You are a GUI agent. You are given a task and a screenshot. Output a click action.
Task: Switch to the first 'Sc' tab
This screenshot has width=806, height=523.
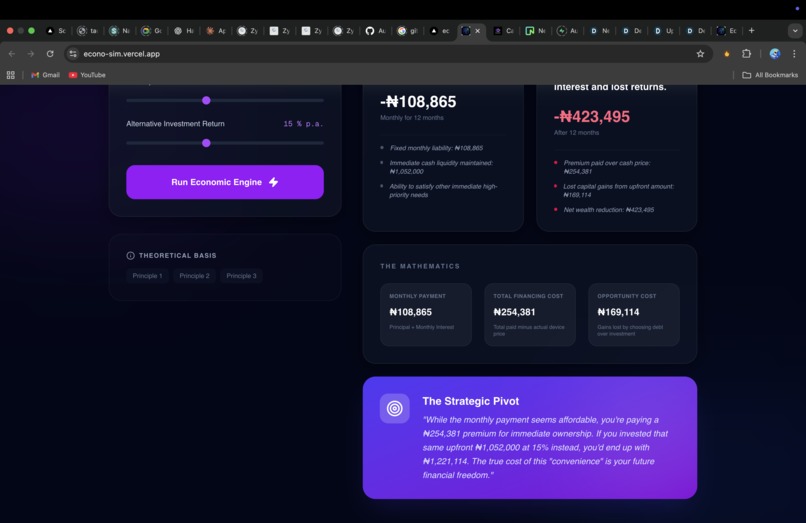click(56, 31)
